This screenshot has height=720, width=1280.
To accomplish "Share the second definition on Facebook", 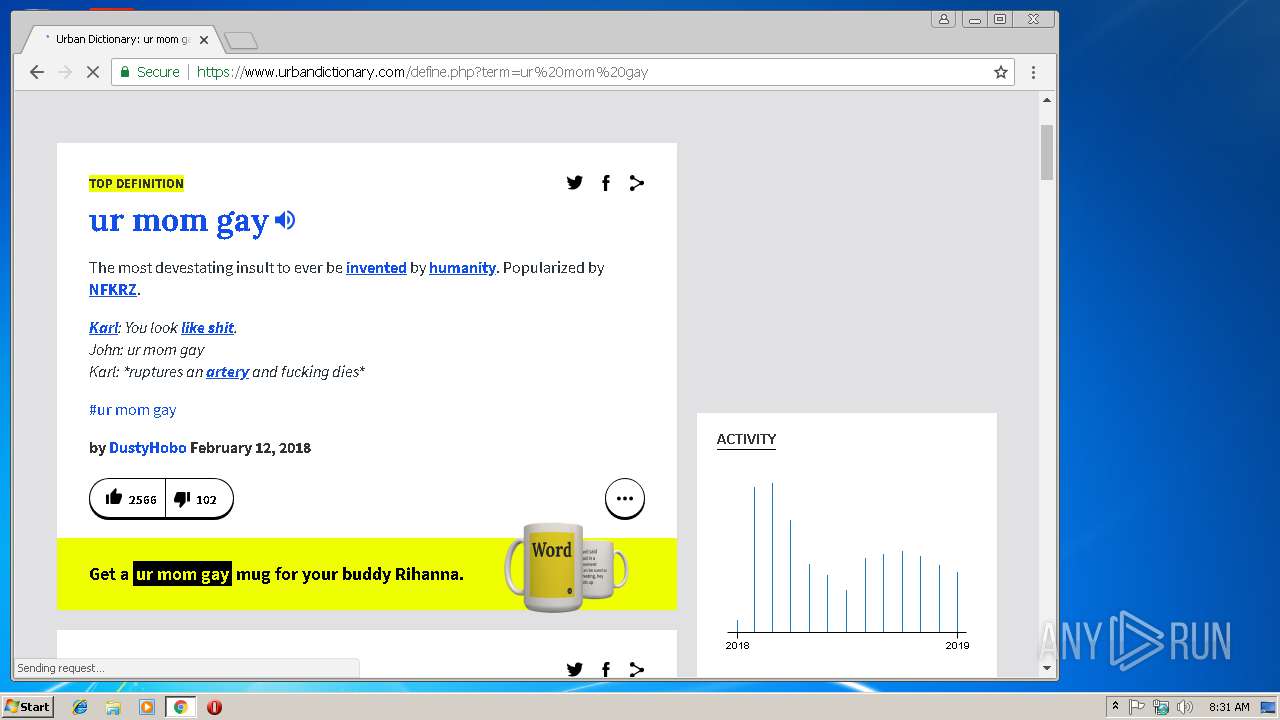I will [x=605, y=669].
